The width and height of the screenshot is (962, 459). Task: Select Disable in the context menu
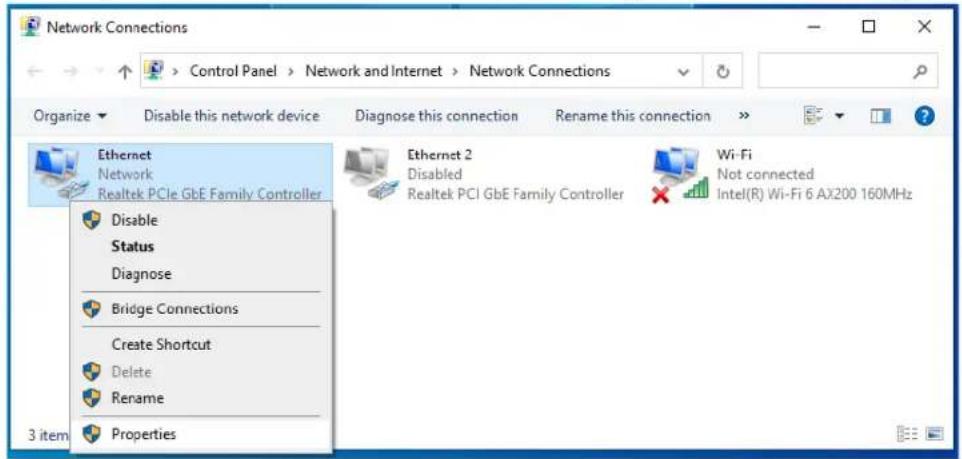point(201,220)
